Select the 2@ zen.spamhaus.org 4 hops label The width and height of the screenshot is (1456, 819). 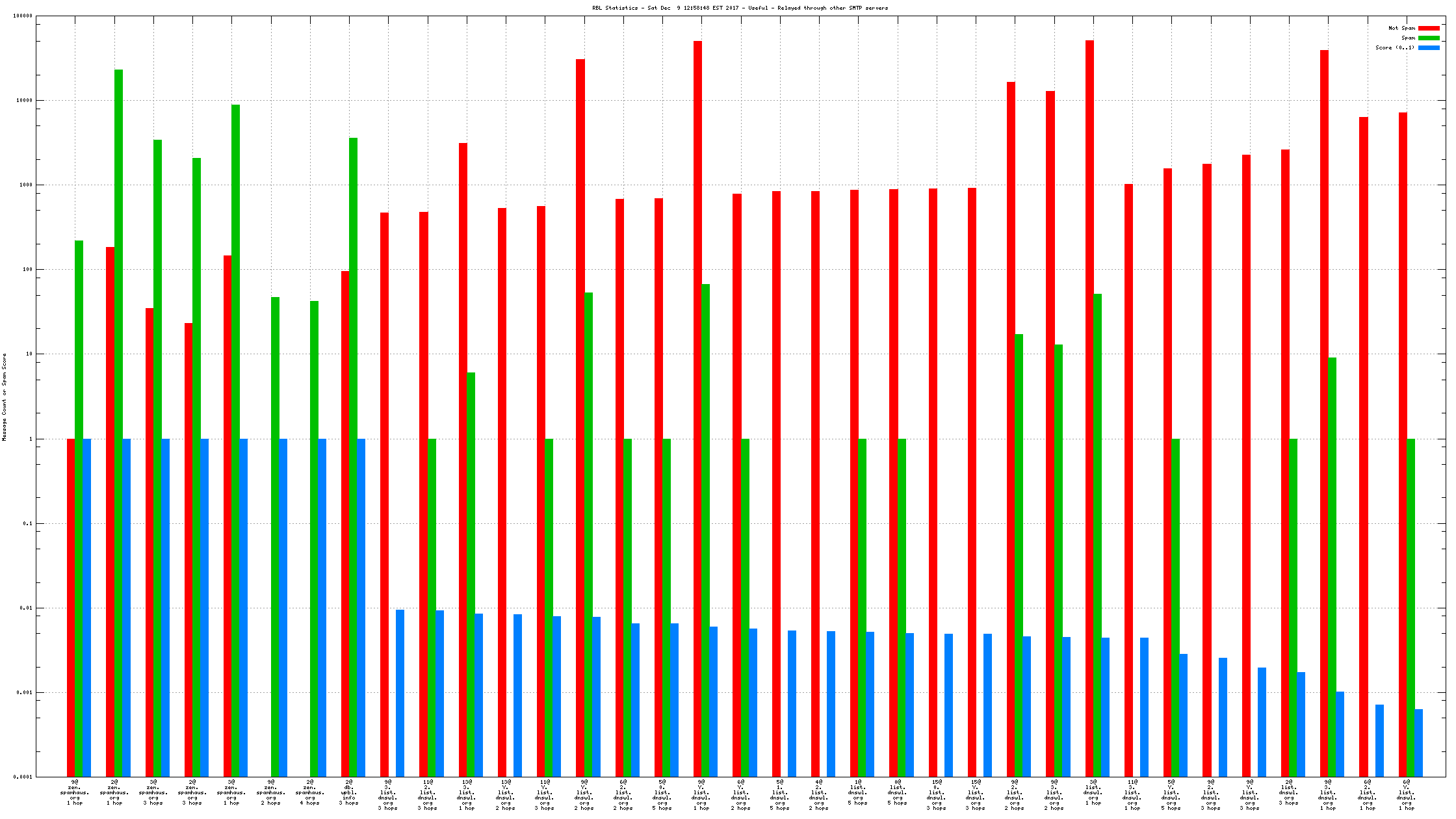pos(310,792)
